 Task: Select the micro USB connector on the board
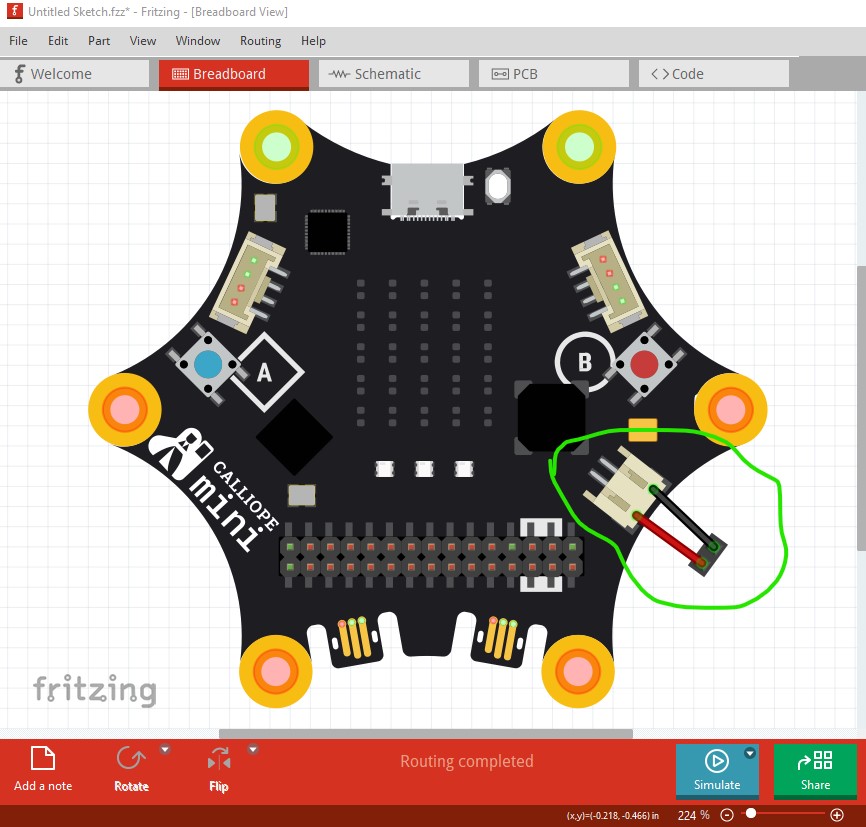(x=427, y=192)
